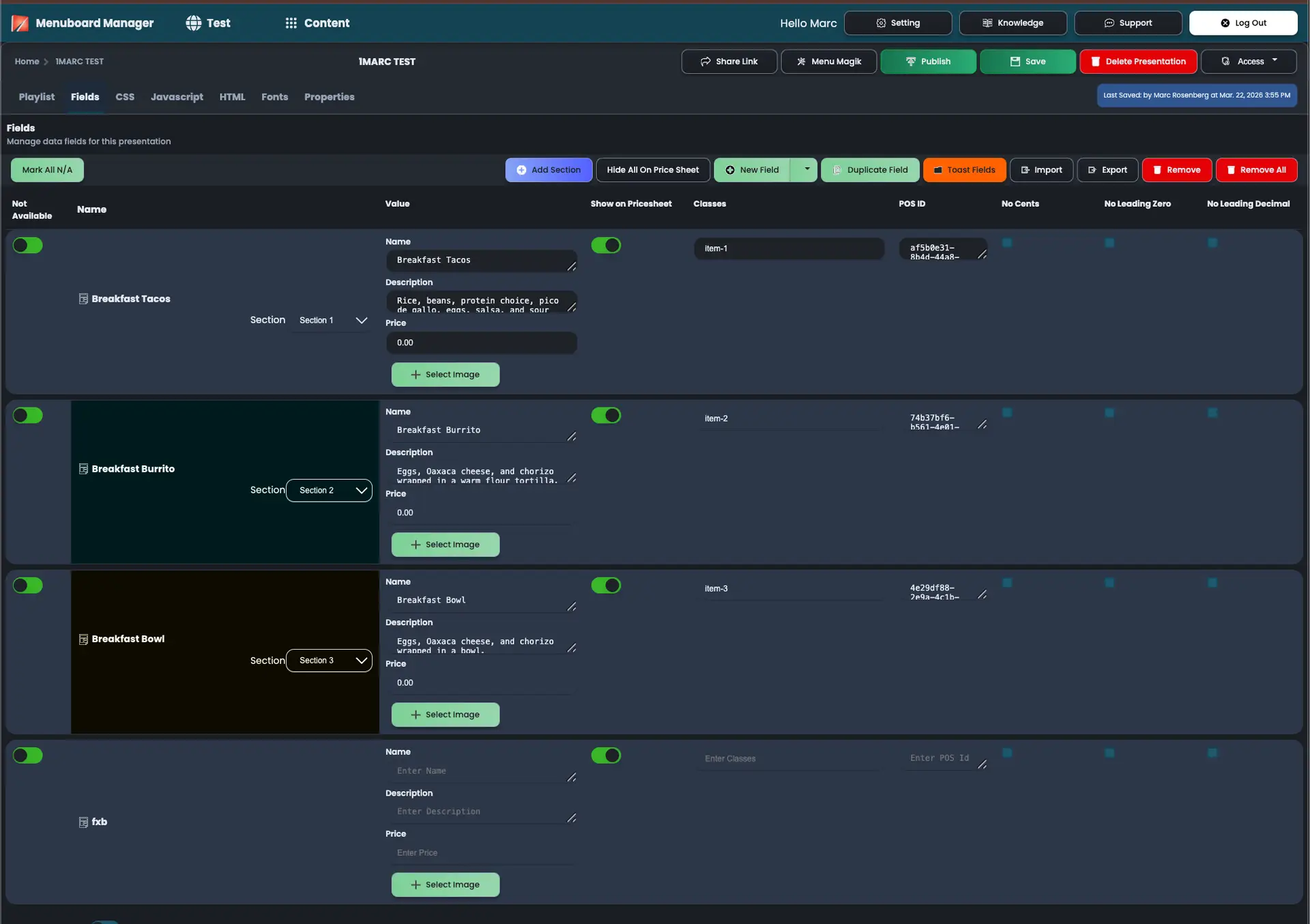
Task: Click Select Image for fxb field
Action: coord(446,884)
